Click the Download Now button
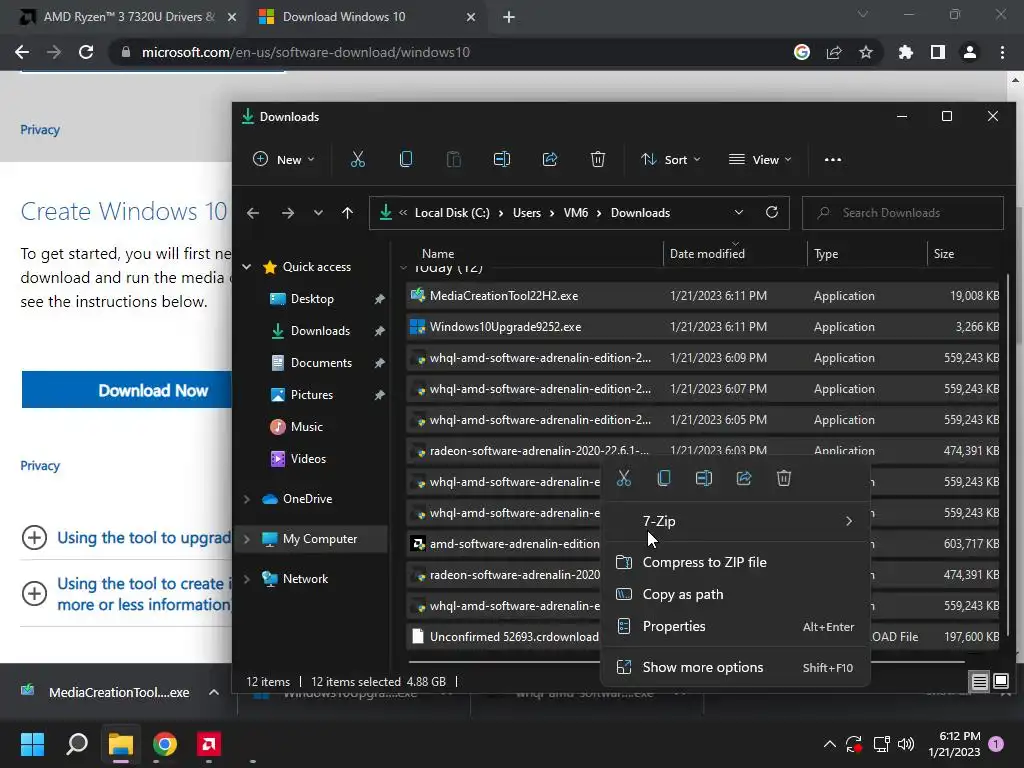The width and height of the screenshot is (1024, 768). coord(127,390)
